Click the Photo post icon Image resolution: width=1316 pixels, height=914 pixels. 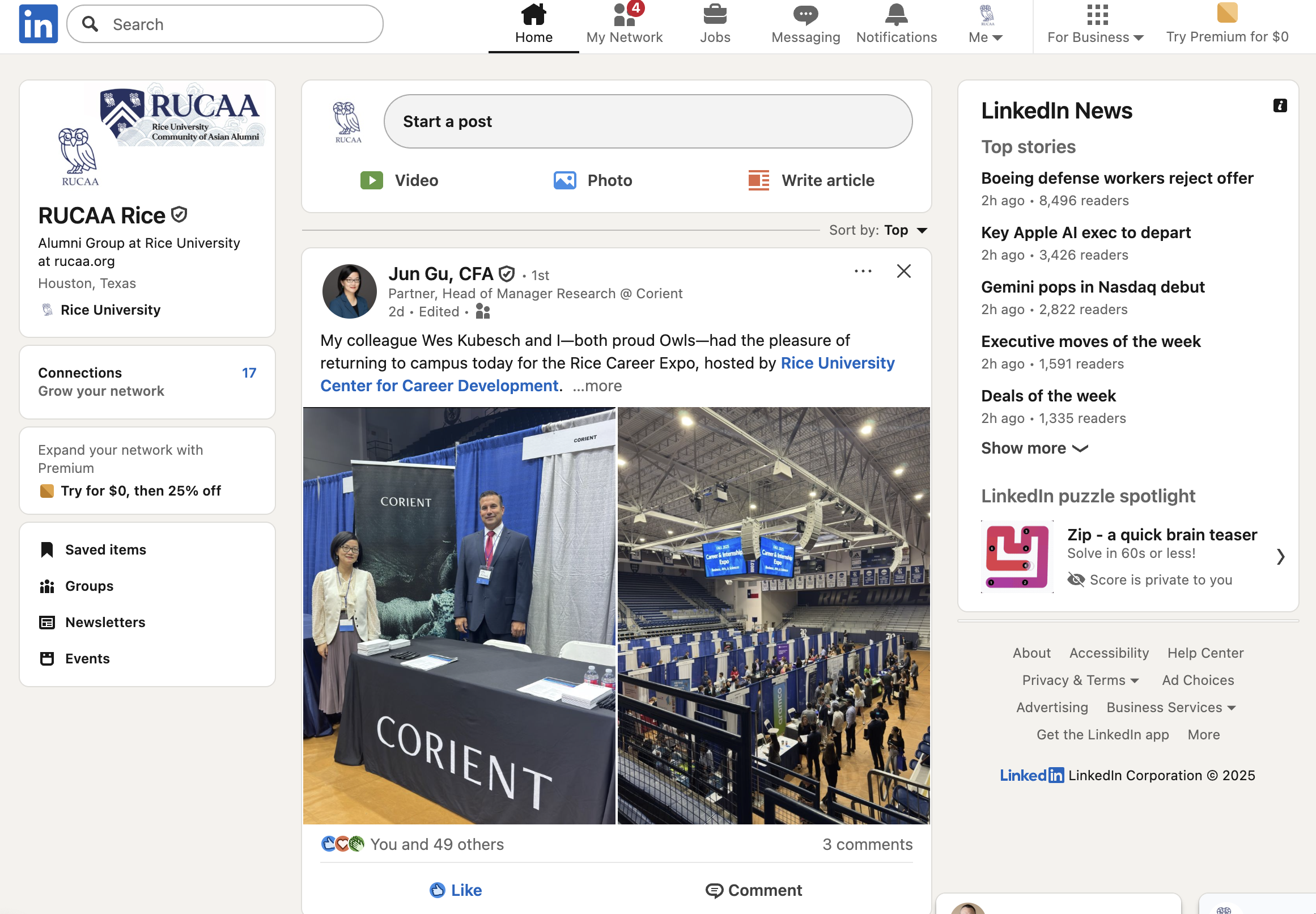564,180
